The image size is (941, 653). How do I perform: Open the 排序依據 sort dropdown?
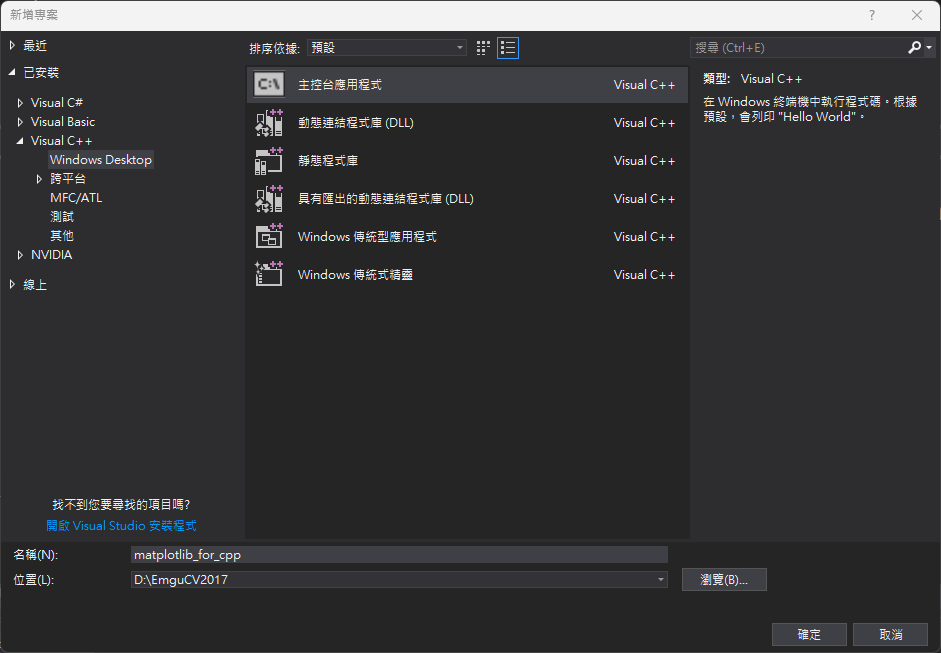click(x=387, y=47)
